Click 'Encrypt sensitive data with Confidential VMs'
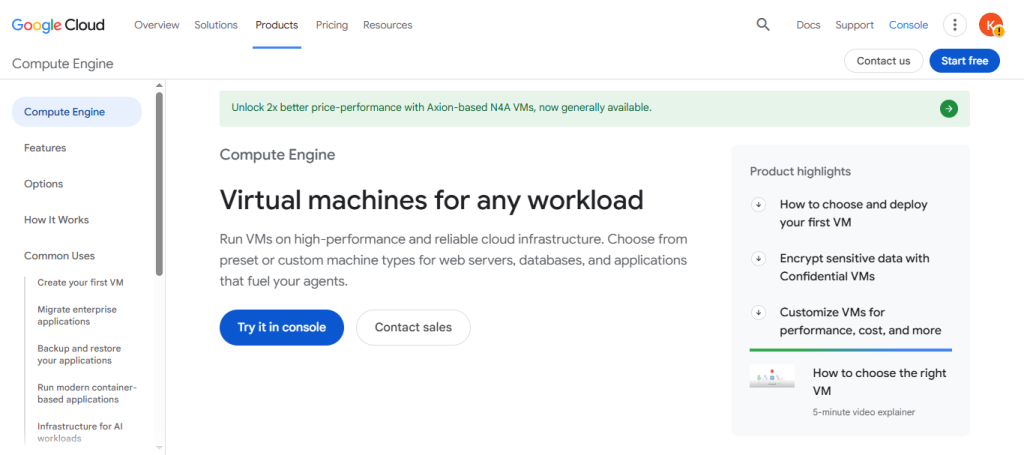Viewport: 1024px width, 455px height. (854, 267)
